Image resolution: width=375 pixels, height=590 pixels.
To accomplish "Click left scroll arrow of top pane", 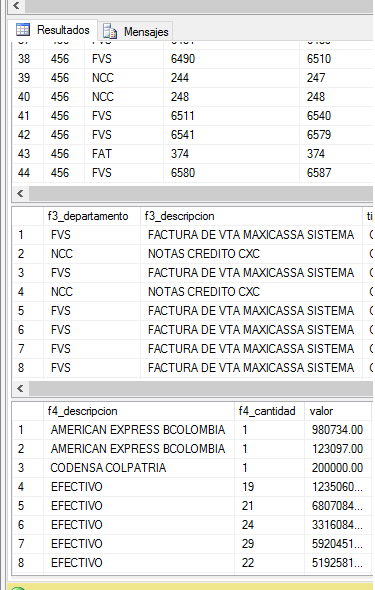I will [16, 5].
